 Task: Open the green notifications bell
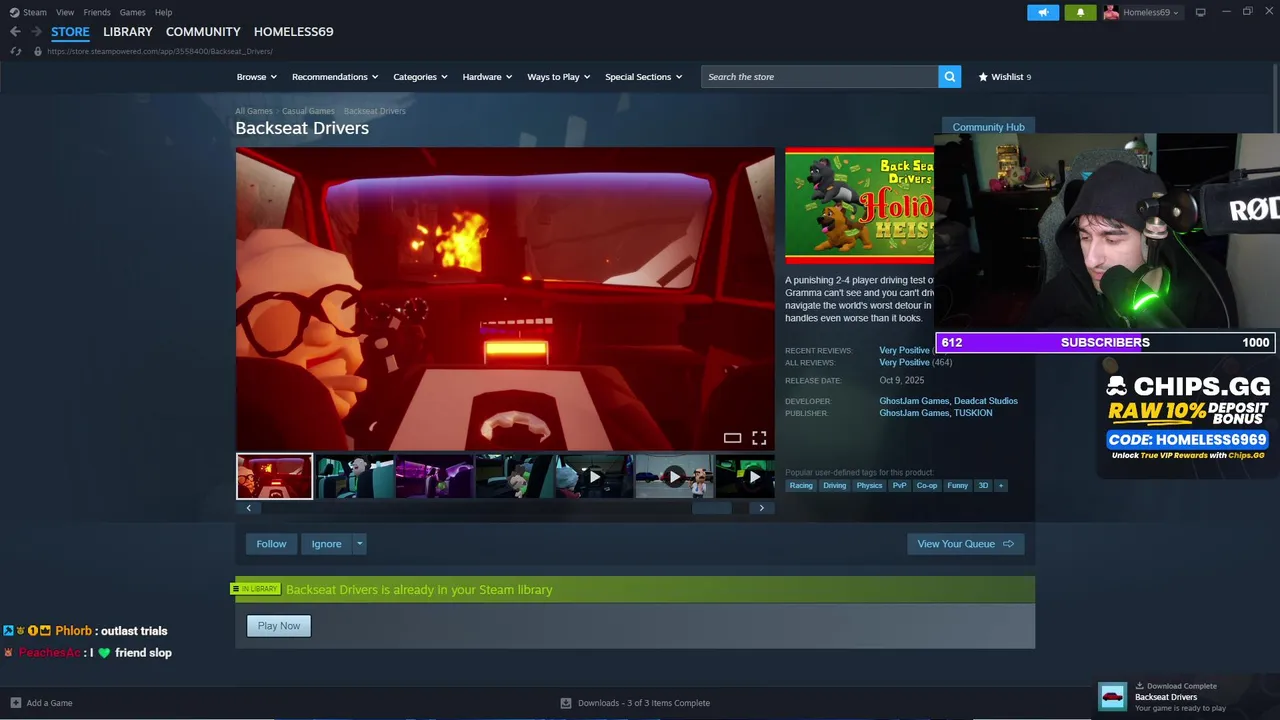pos(1080,12)
